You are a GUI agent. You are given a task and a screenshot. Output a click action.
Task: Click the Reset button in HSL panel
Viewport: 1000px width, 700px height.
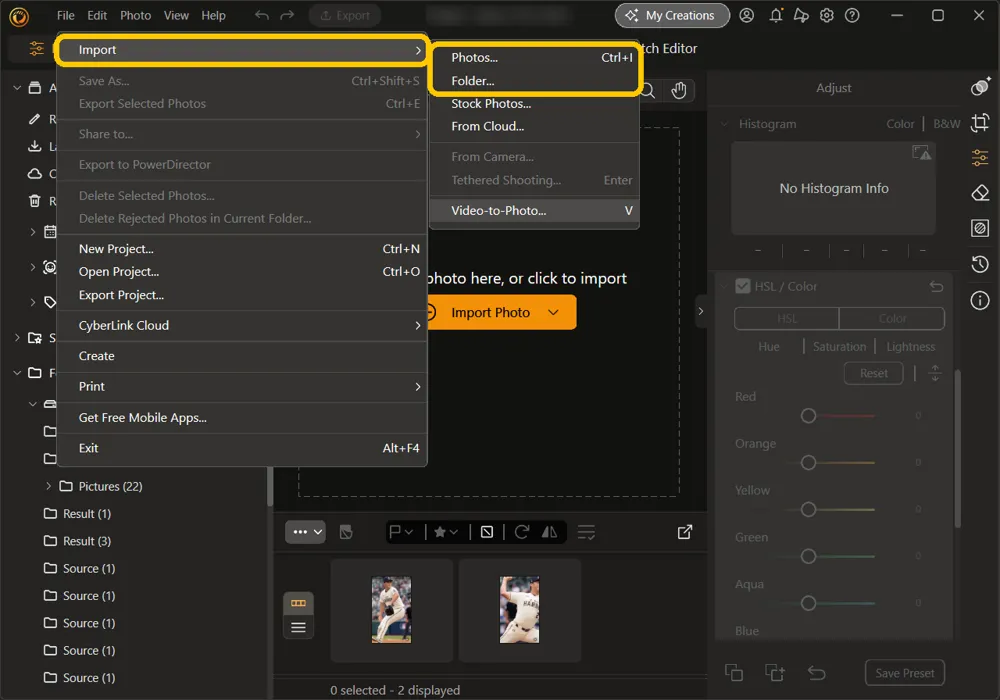tap(873, 373)
